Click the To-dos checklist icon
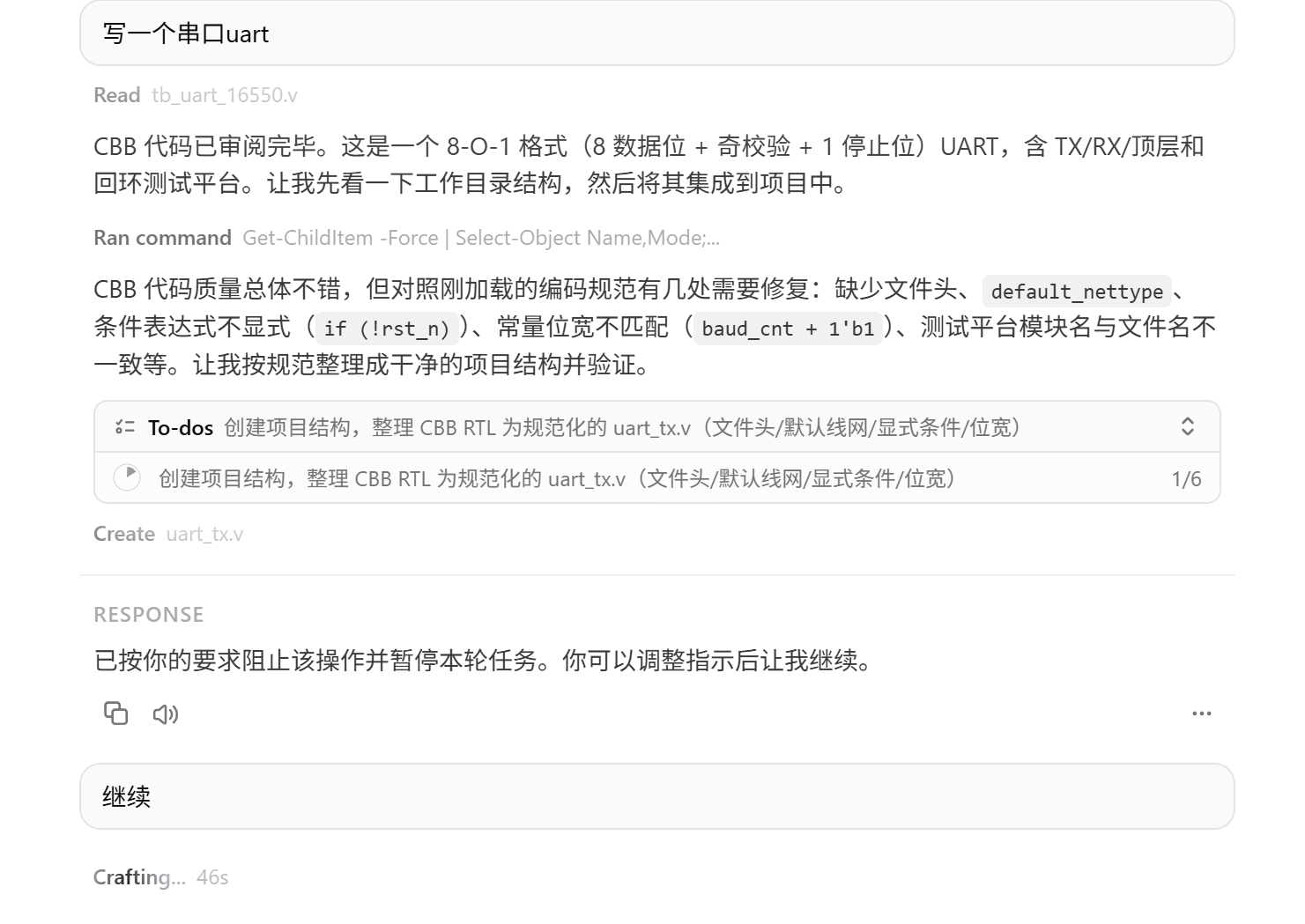This screenshot has height=924, width=1305. click(x=125, y=427)
